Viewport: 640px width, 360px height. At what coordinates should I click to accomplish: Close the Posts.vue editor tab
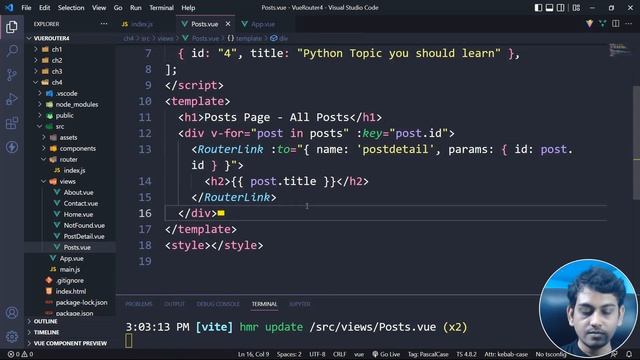tap(228, 24)
